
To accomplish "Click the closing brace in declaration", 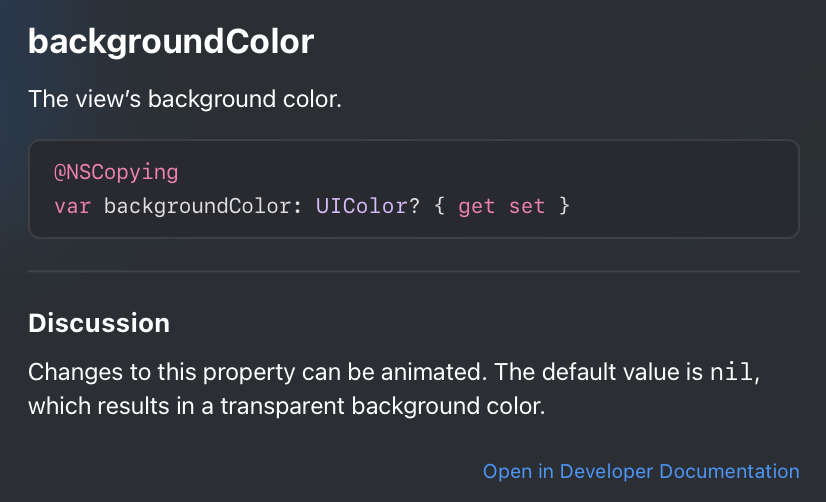I will (564, 206).
